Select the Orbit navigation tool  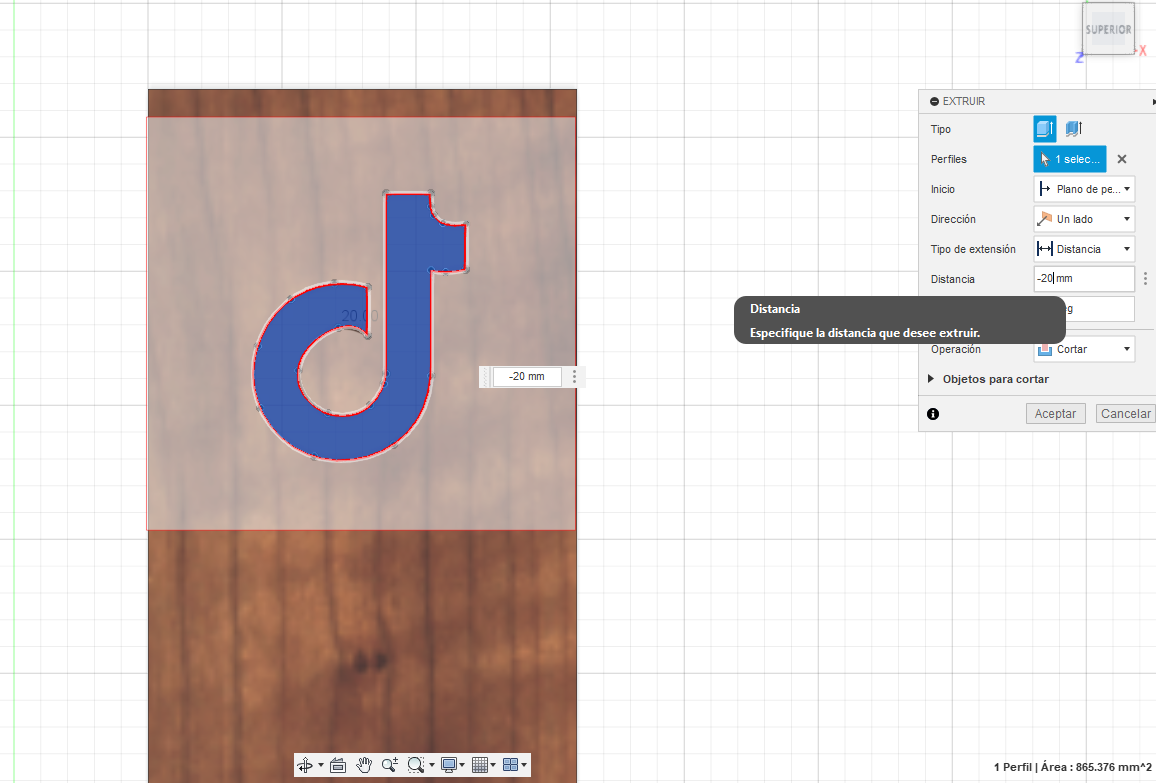(x=304, y=765)
